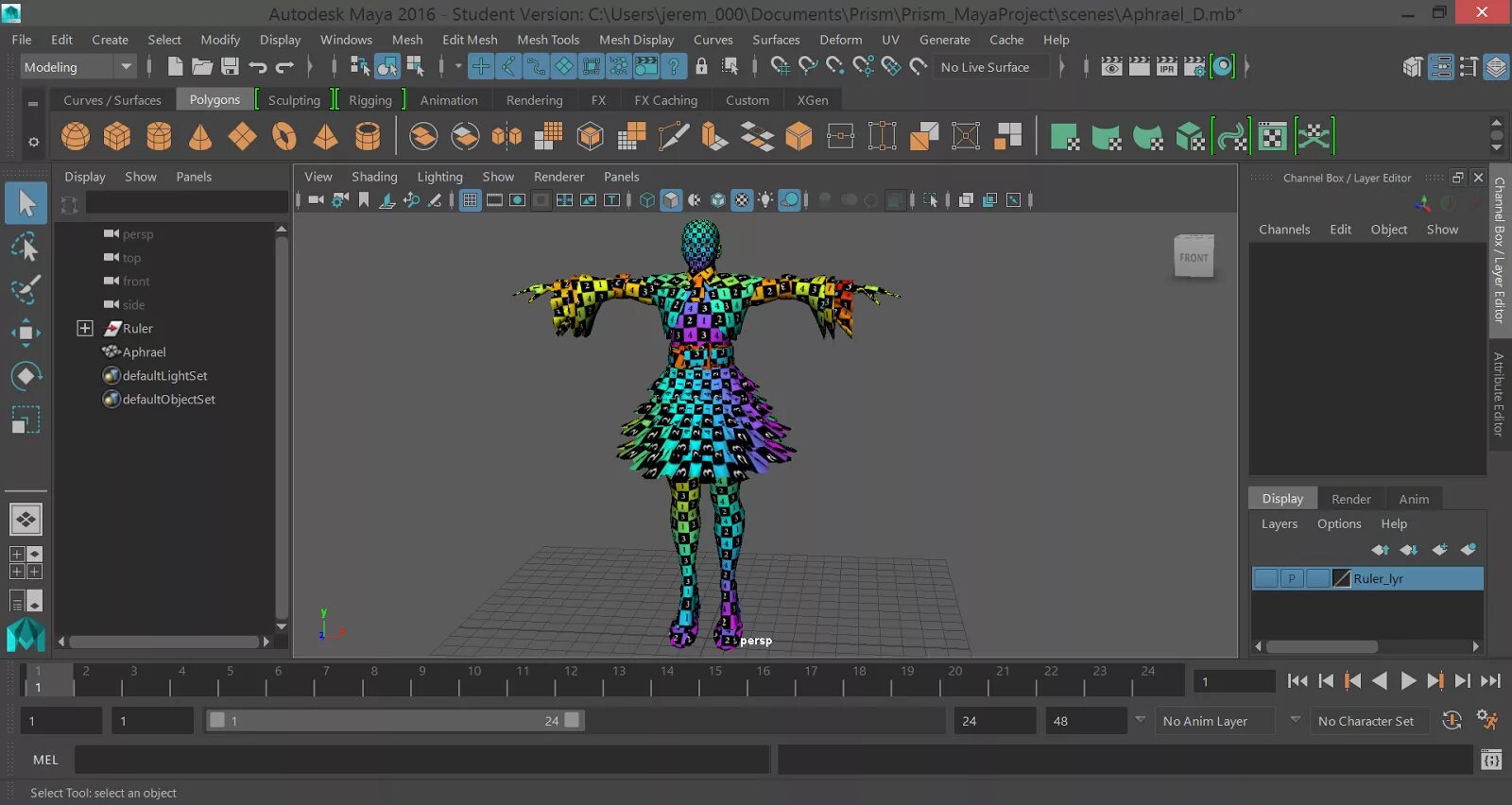Image resolution: width=1512 pixels, height=805 pixels.
Task: Open the Shading viewport menu
Action: pyautogui.click(x=374, y=177)
